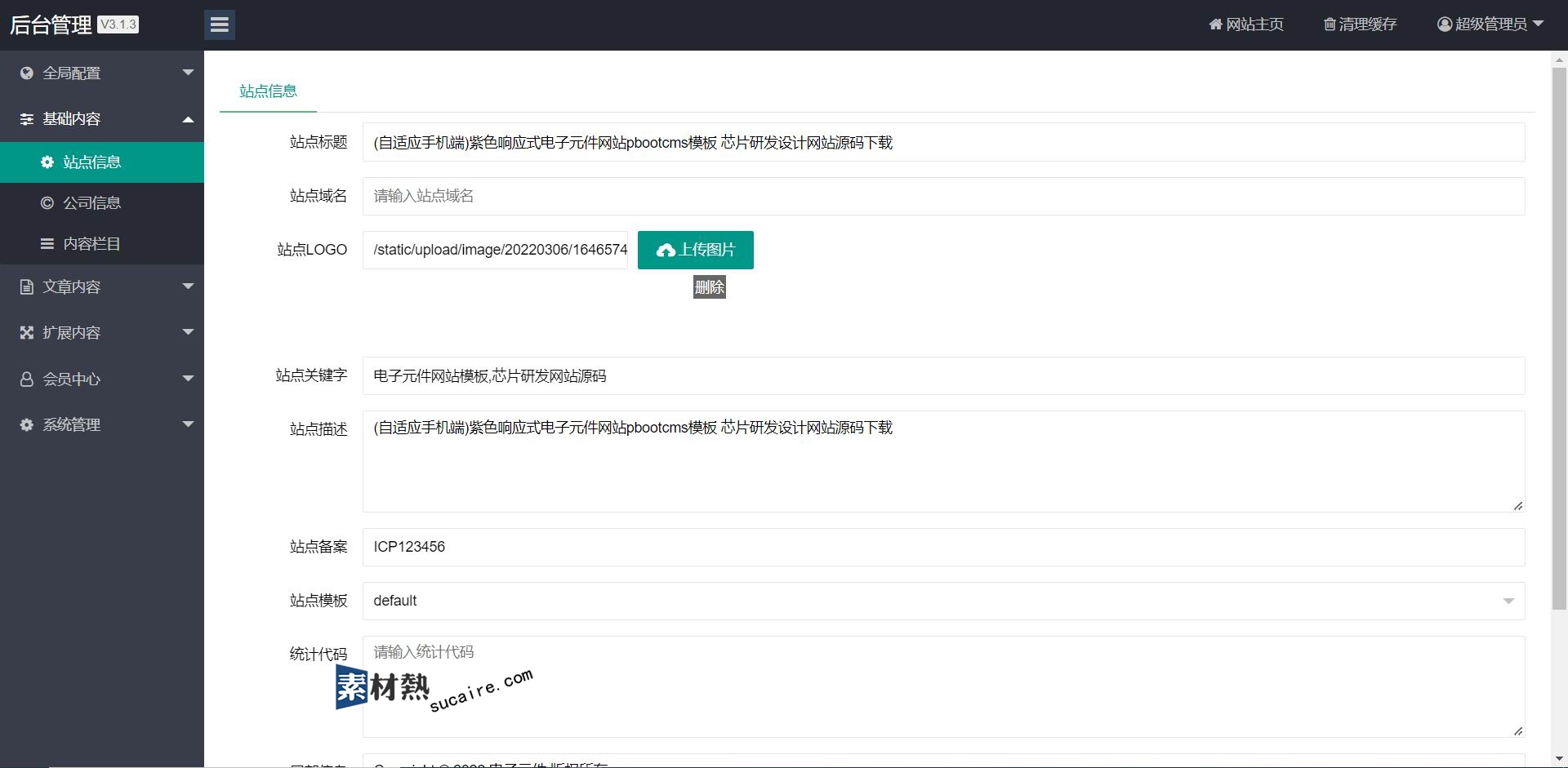
Task: Focus the 站点备案 ICP123456 field
Action: point(943,547)
